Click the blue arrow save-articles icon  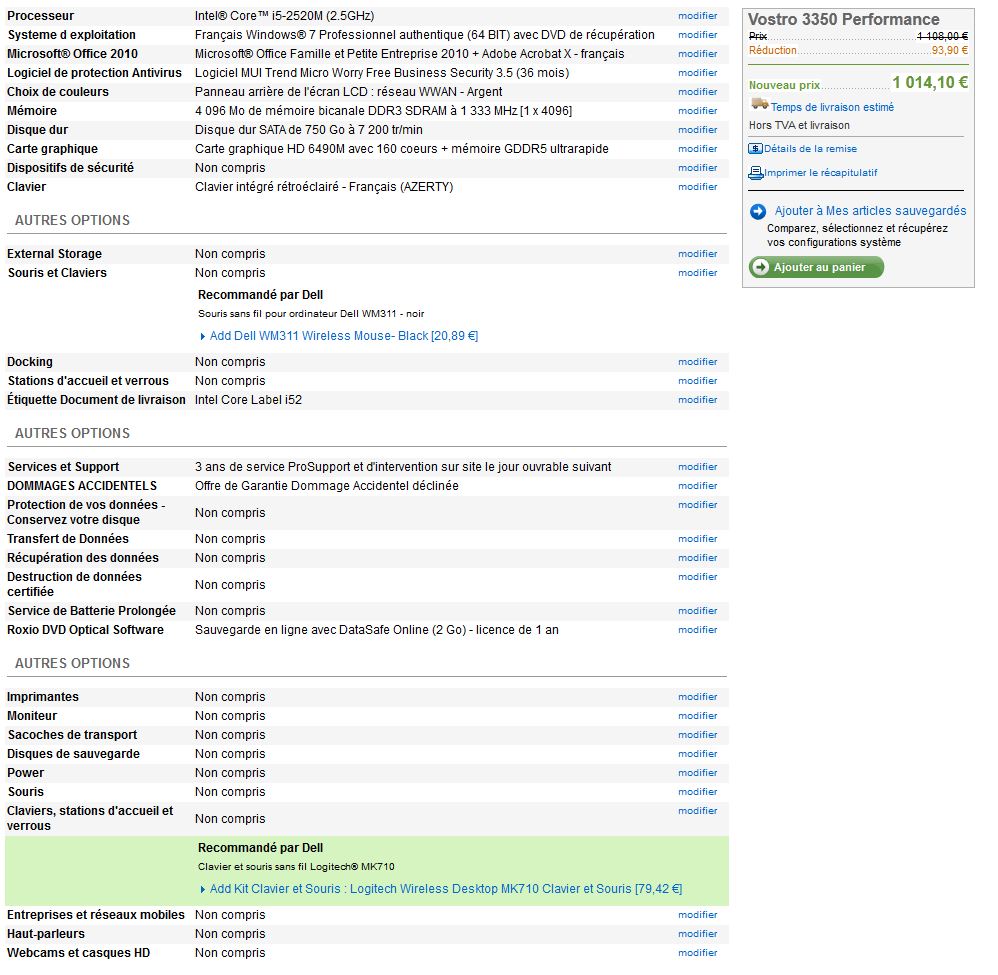point(758,211)
